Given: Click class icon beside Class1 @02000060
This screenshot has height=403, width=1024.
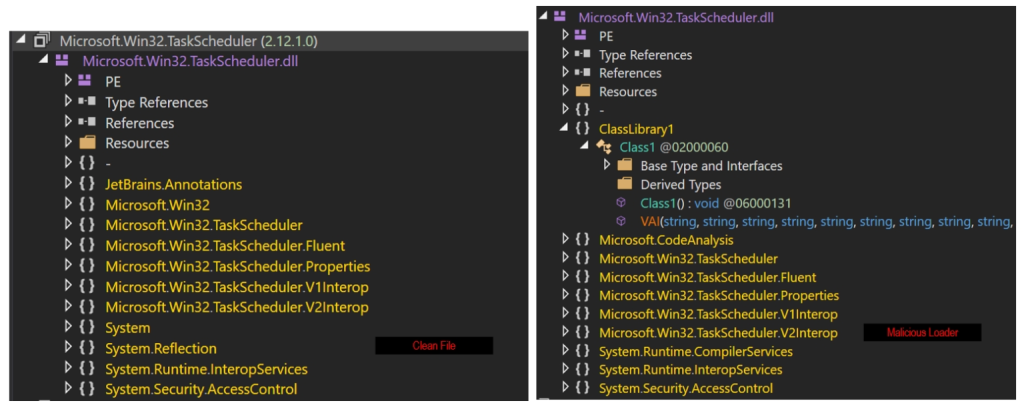Looking at the screenshot, I should click(x=603, y=147).
